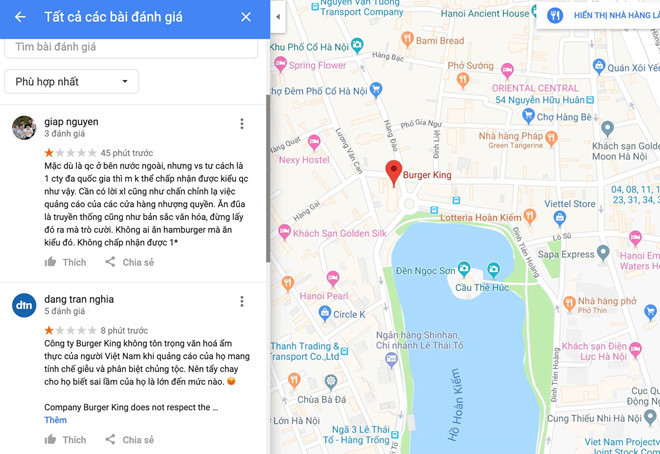The height and width of the screenshot is (454, 660).
Task: Like giap nguyen's review with Thích
Action: 65,262
